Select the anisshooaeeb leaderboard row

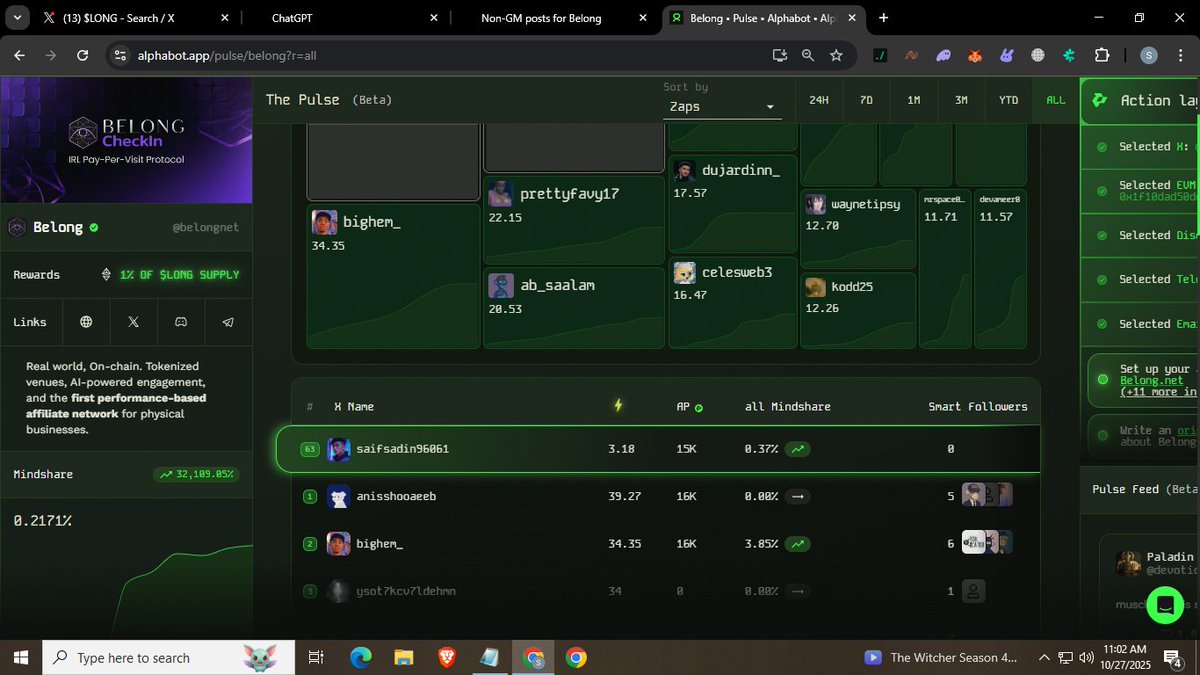tap(666, 496)
